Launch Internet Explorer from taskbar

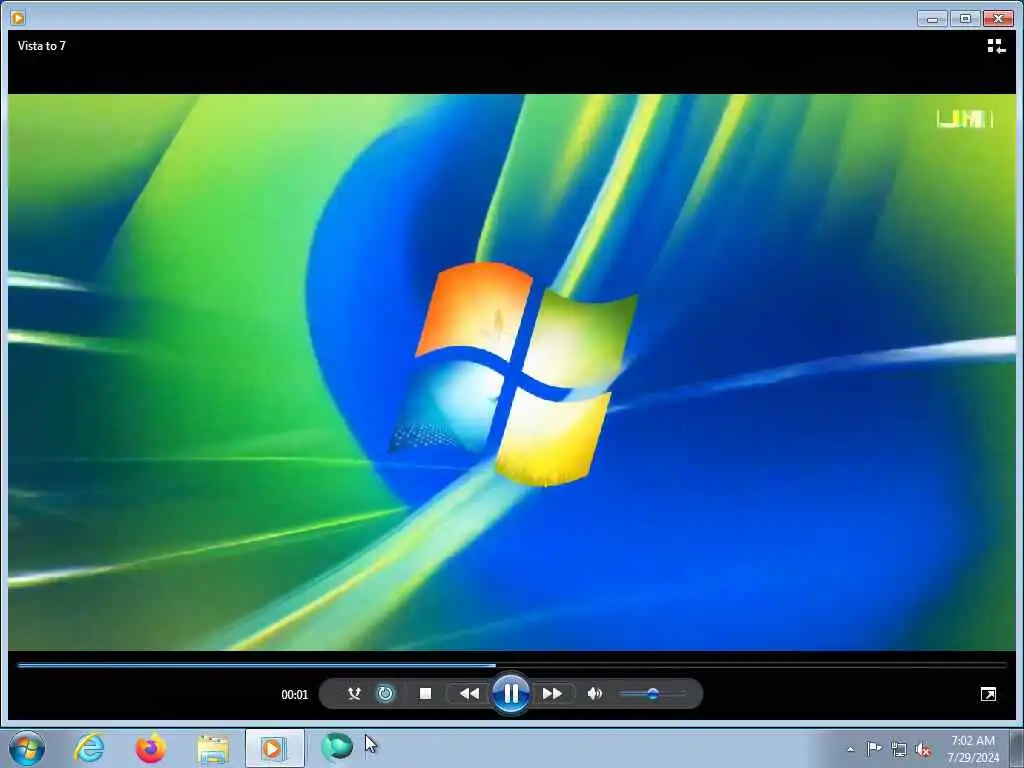pyautogui.click(x=89, y=748)
